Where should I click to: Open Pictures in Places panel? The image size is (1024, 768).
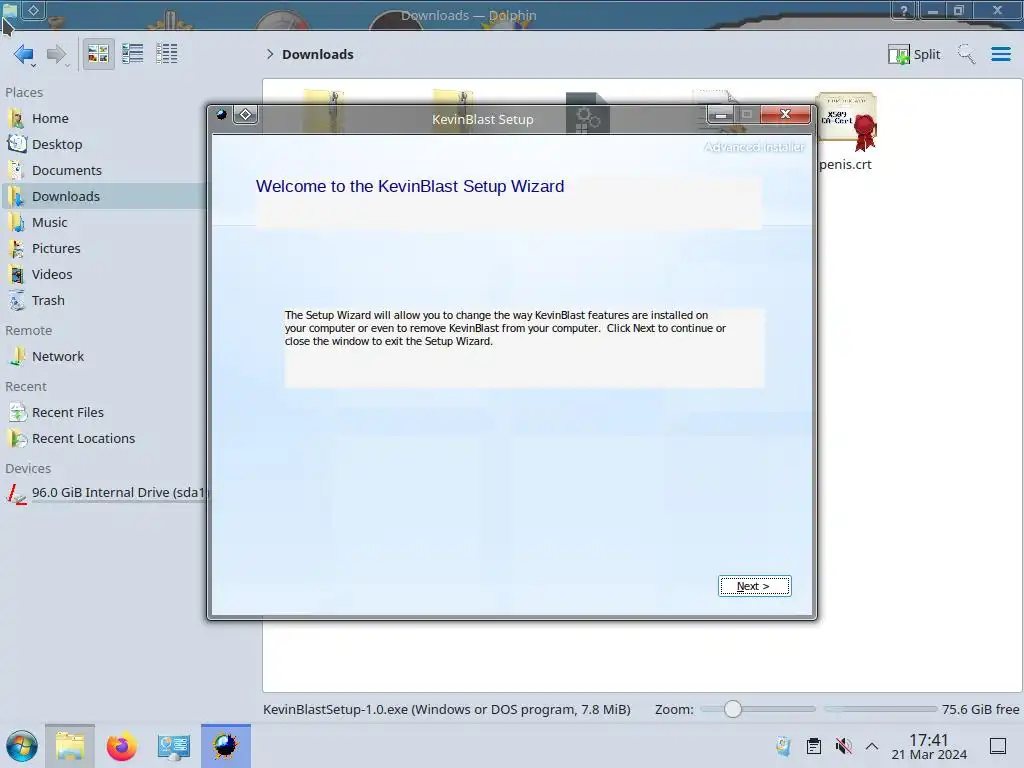click(104, 249)
